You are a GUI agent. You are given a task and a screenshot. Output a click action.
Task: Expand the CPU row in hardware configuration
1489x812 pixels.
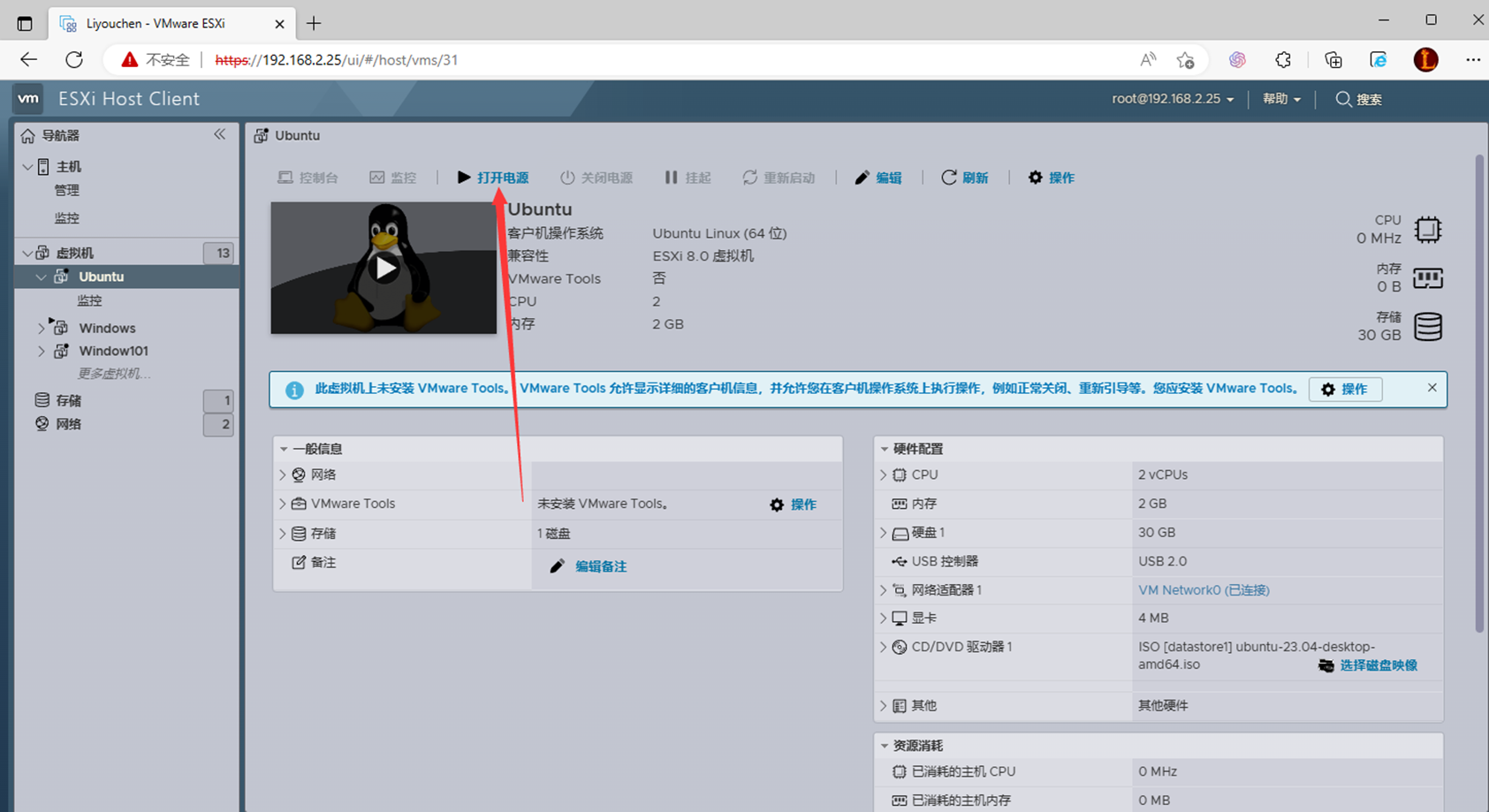tap(883, 474)
